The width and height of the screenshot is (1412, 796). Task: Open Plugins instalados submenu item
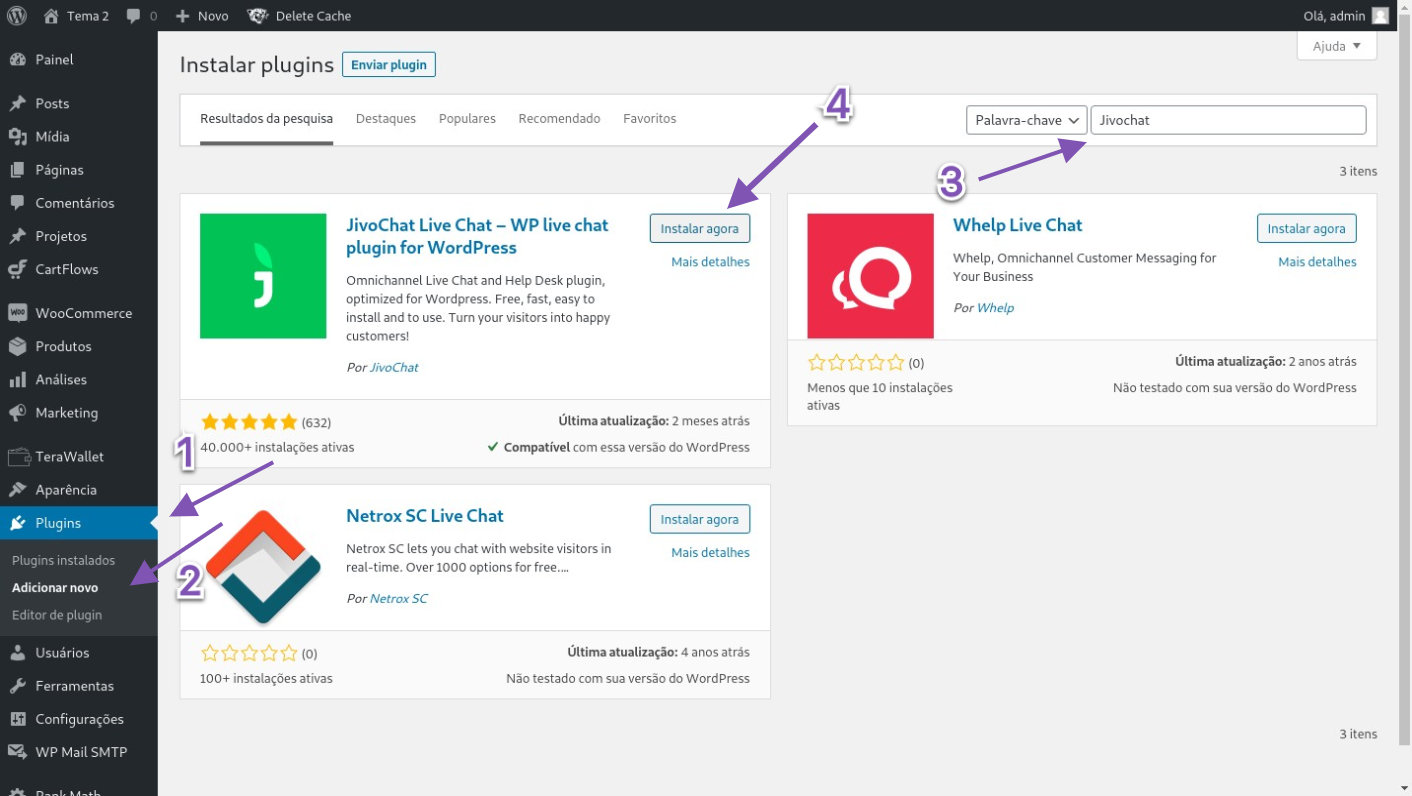tap(64, 561)
